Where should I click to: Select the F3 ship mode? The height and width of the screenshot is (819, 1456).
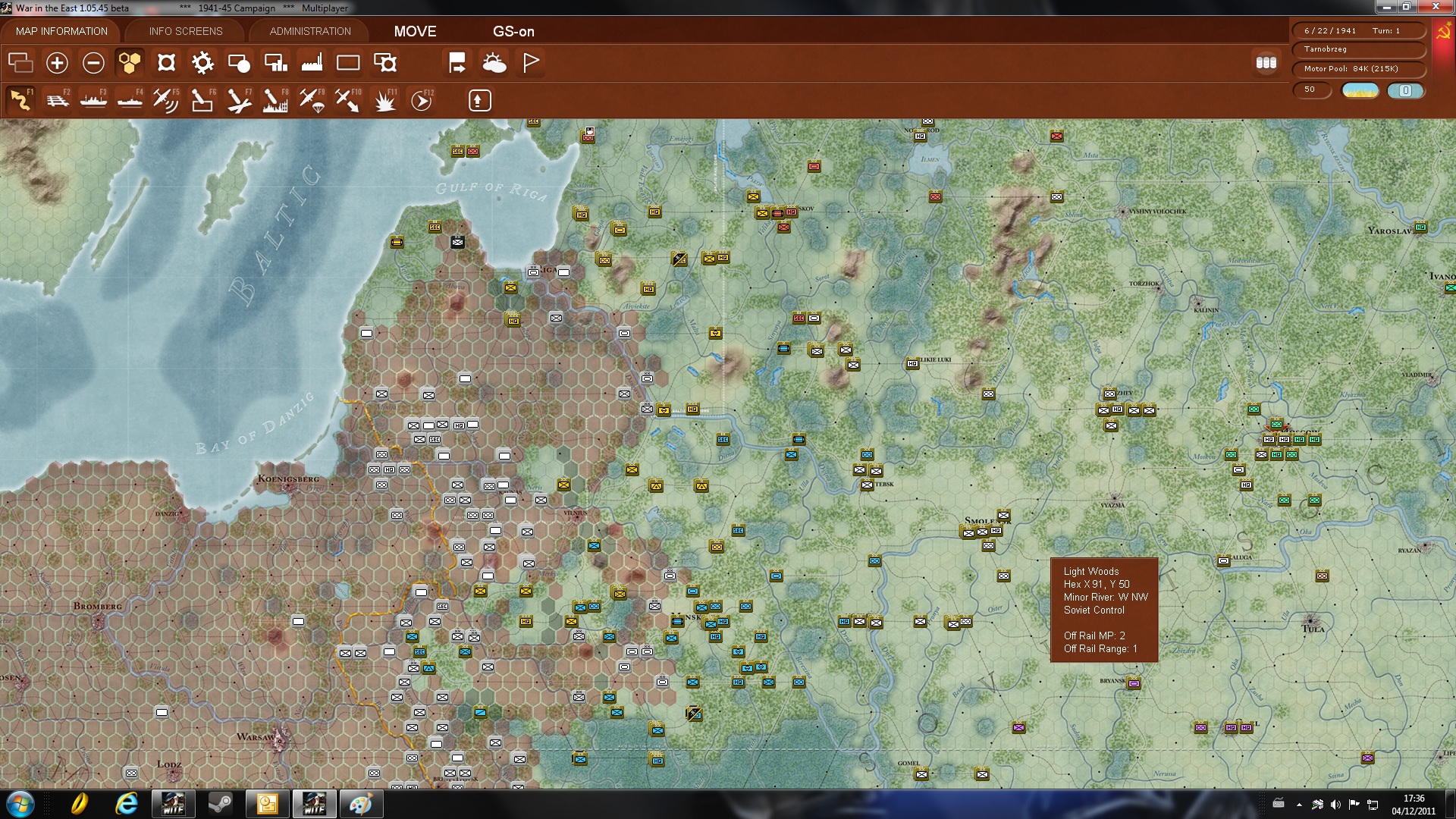point(93,100)
